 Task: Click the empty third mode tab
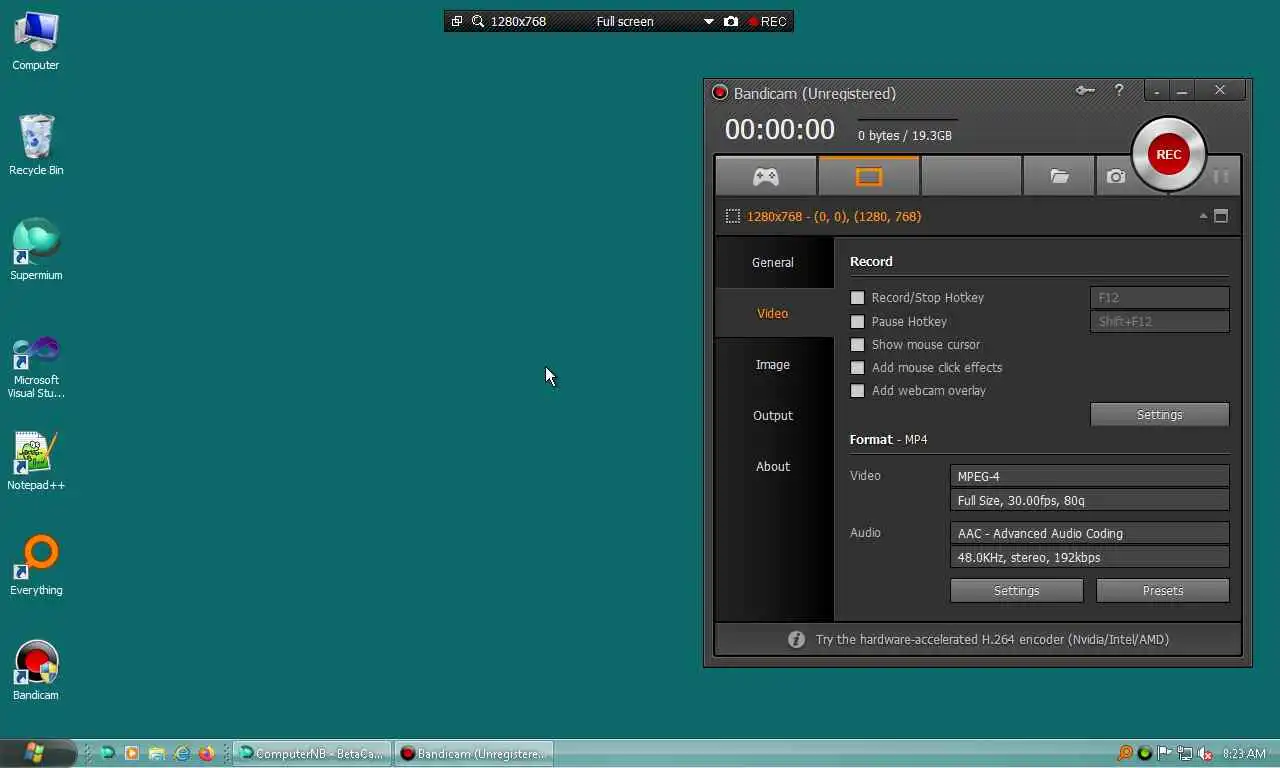971,176
